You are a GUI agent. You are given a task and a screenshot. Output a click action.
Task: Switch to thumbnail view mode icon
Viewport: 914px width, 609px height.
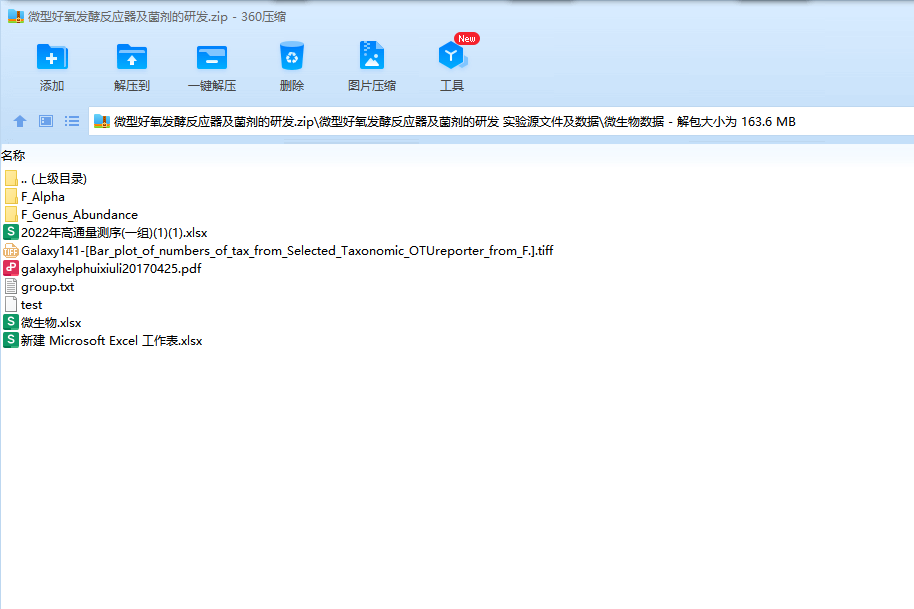pyautogui.click(x=46, y=121)
